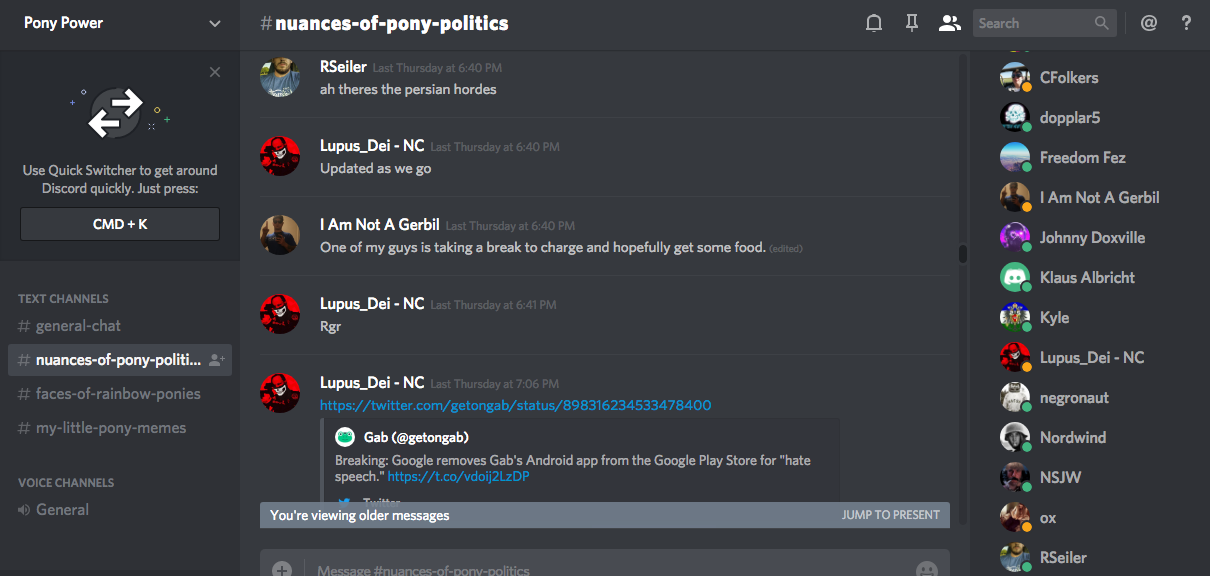Image resolution: width=1210 pixels, height=576 pixels.
Task: Show pinned messages
Action: [911, 23]
